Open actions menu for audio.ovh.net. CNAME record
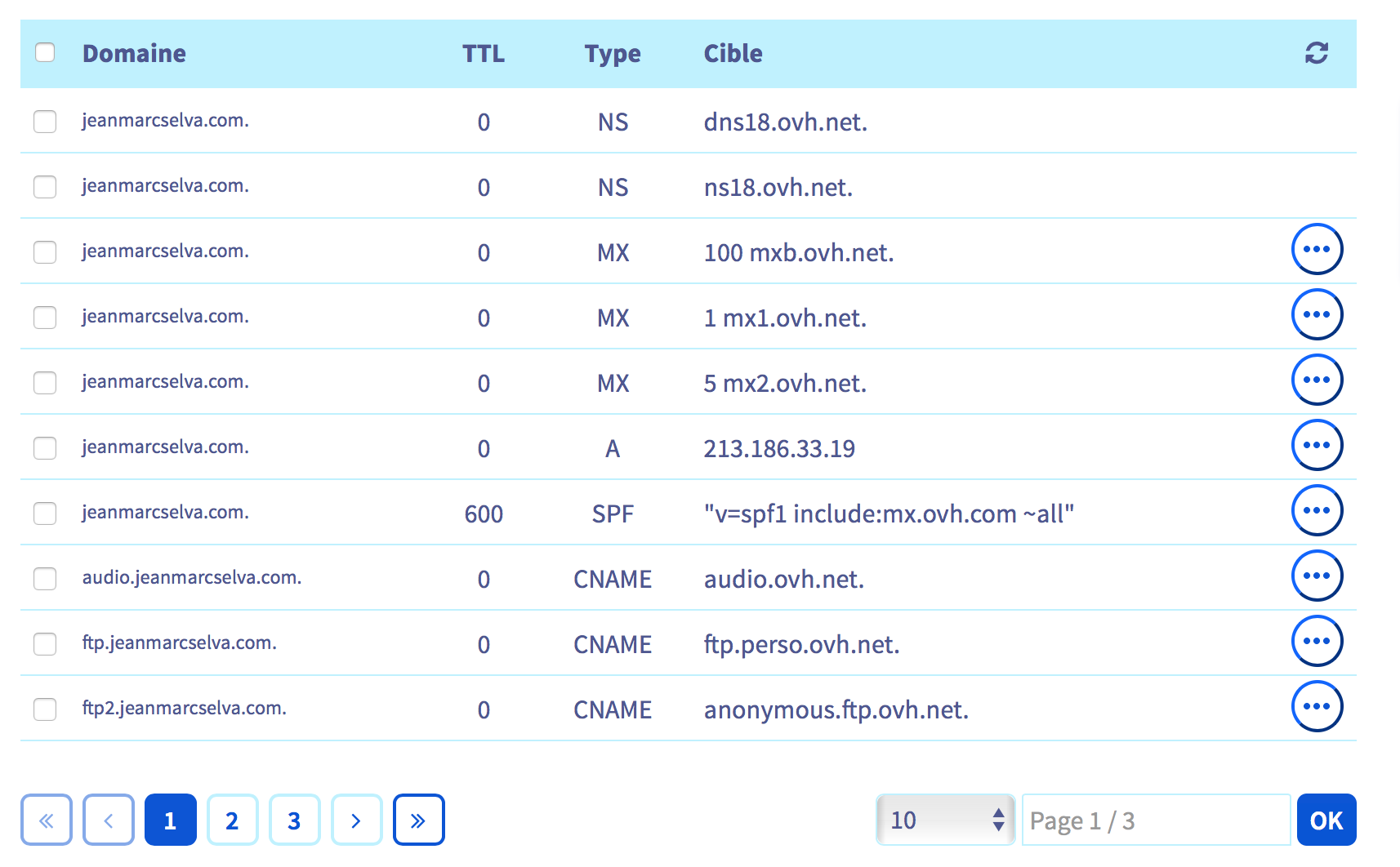 tap(1316, 576)
